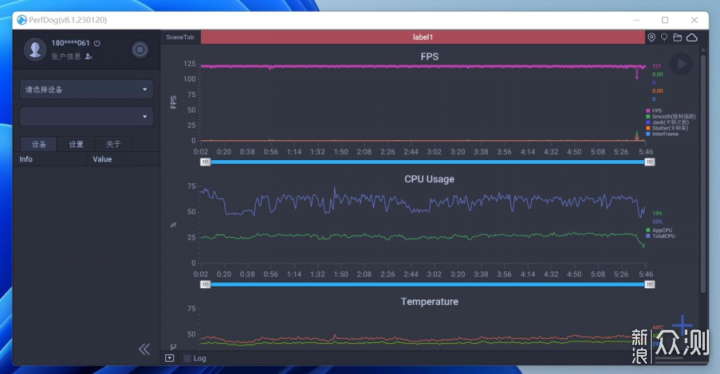This screenshot has width=720, height=374.
Task: Switch to the 关于 tab
Action: (x=113, y=144)
